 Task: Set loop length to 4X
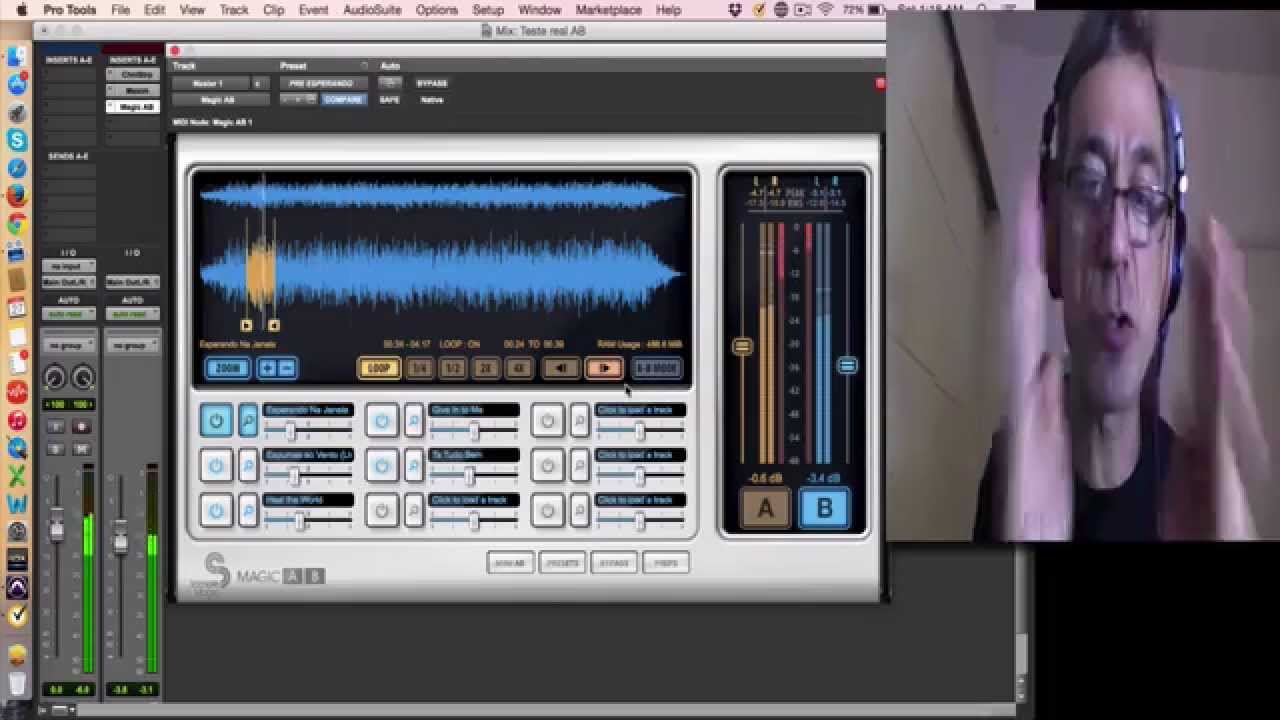coord(519,368)
